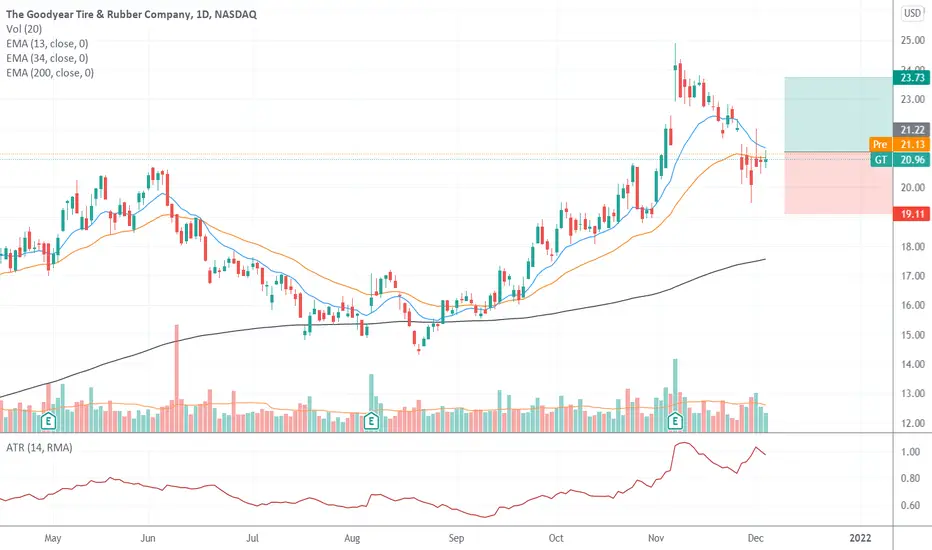Click the November earnings E marker icon
Image resolution: width=932 pixels, height=550 pixels.
point(675,421)
